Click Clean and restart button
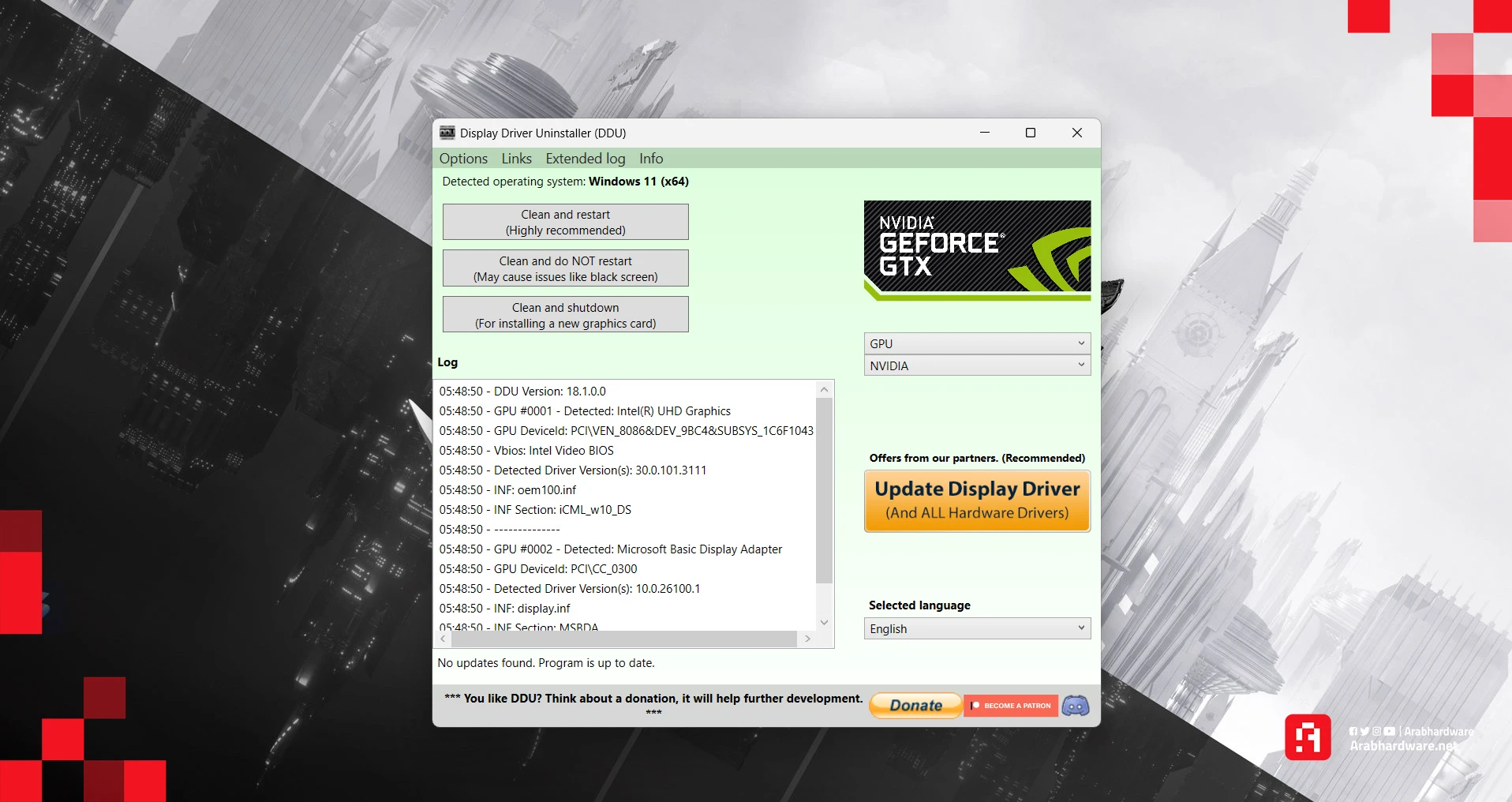 565,222
